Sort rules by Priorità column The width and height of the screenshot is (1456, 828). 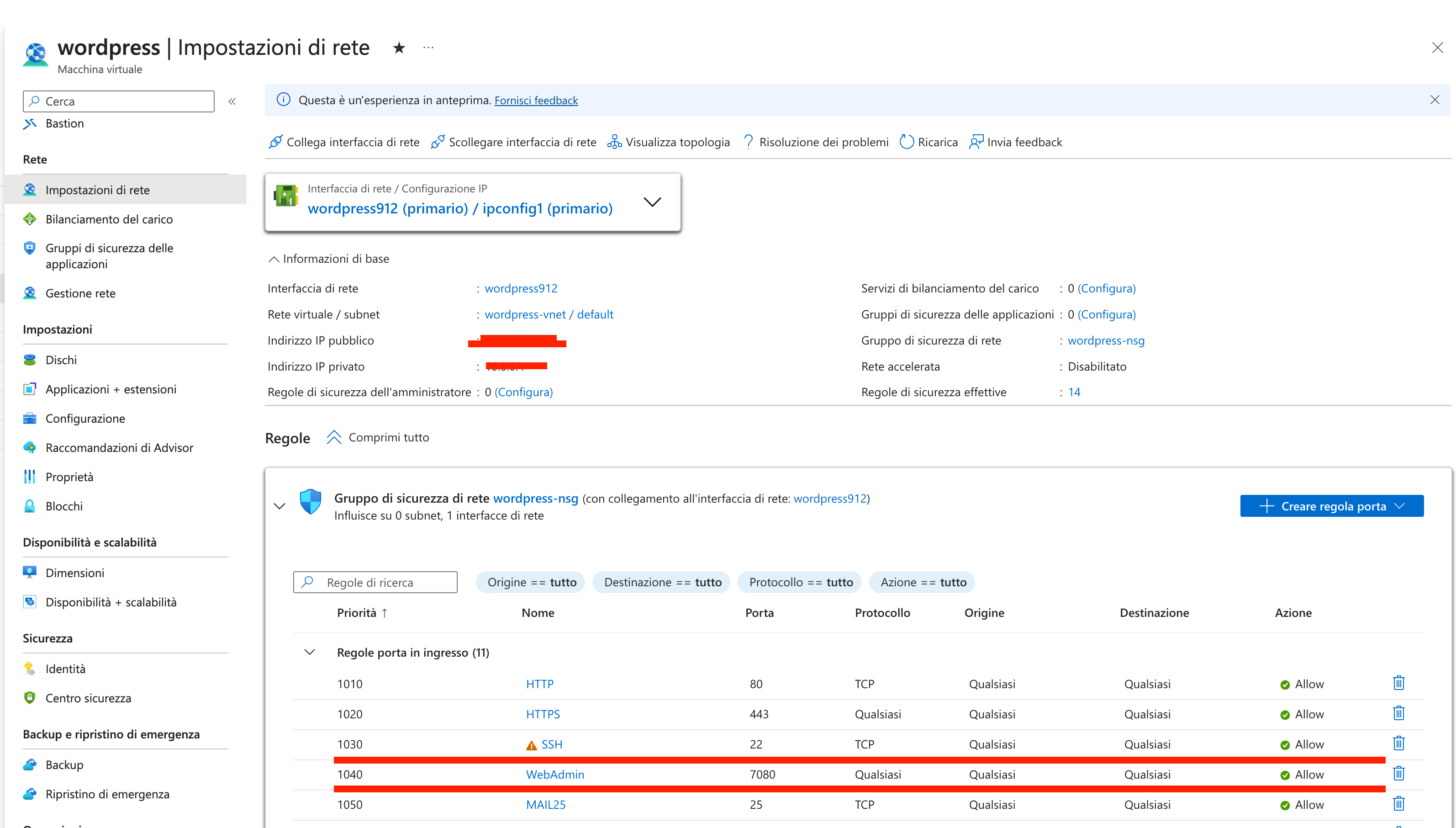click(x=363, y=613)
